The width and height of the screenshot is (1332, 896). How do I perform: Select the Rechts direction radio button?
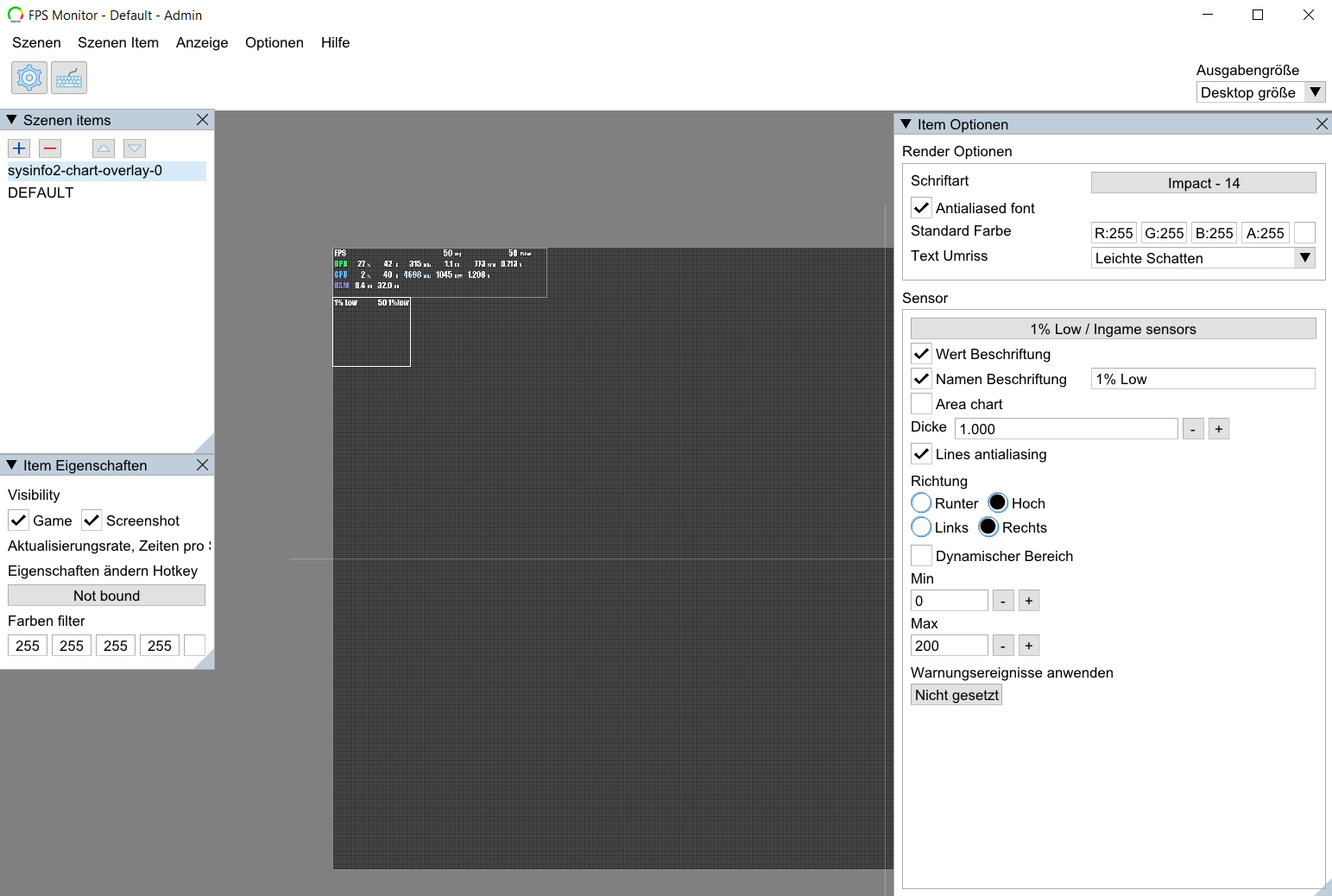988,527
